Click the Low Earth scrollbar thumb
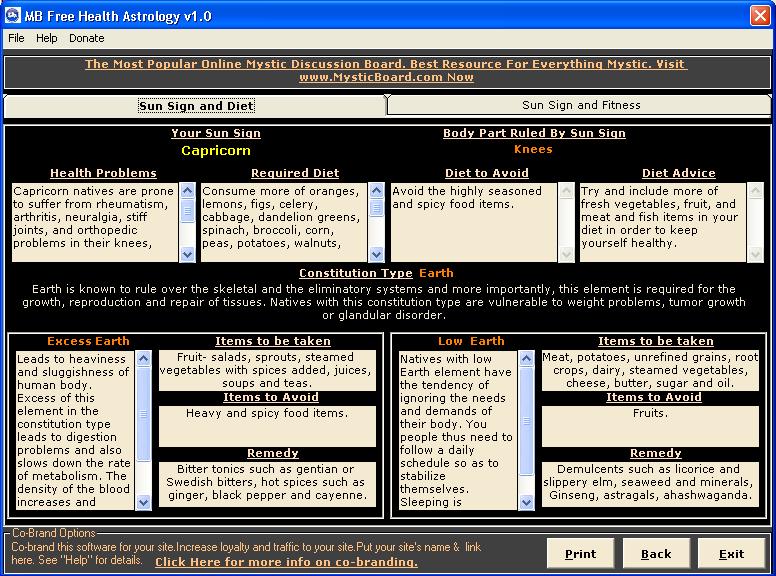 pos(527,421)
